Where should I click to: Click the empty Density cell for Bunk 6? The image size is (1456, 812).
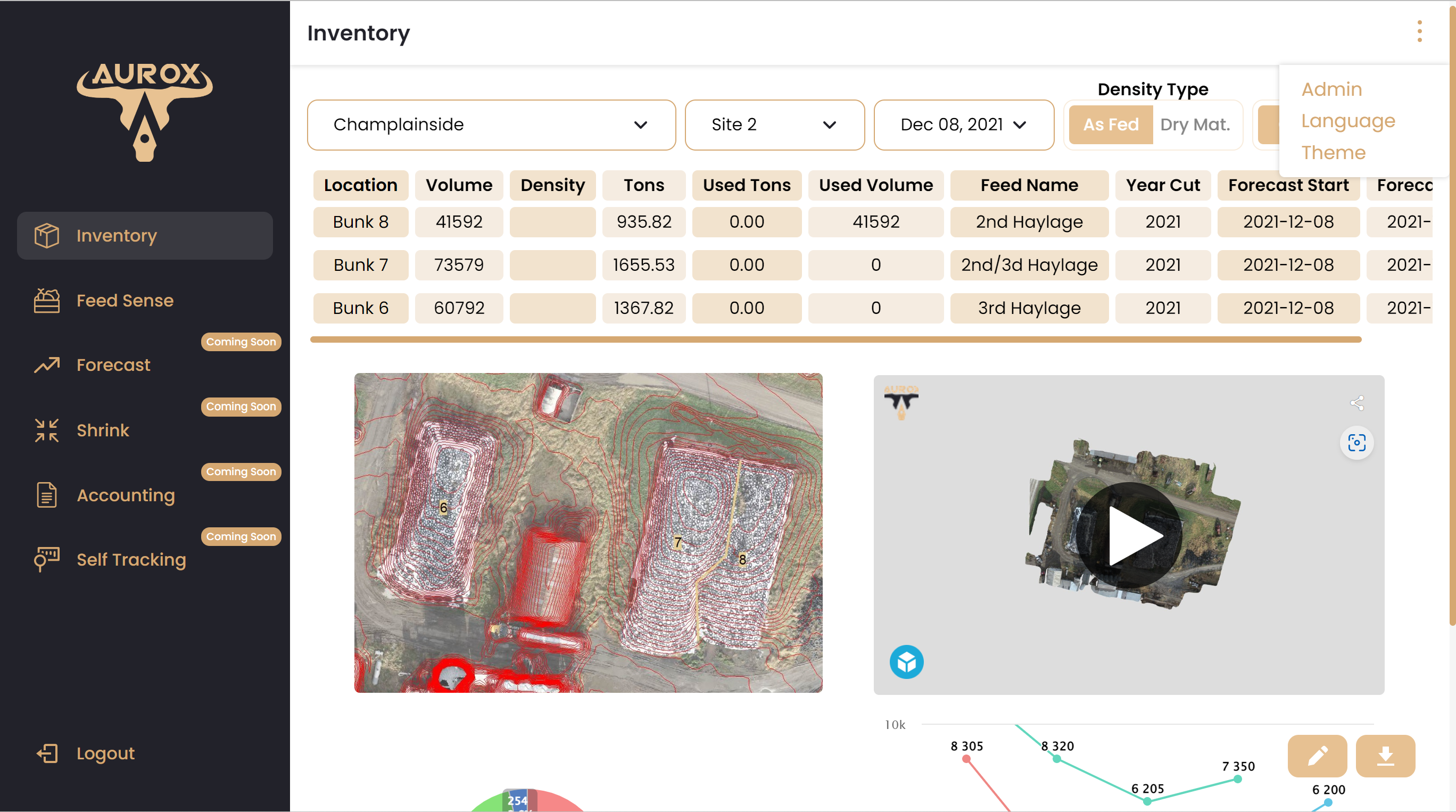point(552,308)
